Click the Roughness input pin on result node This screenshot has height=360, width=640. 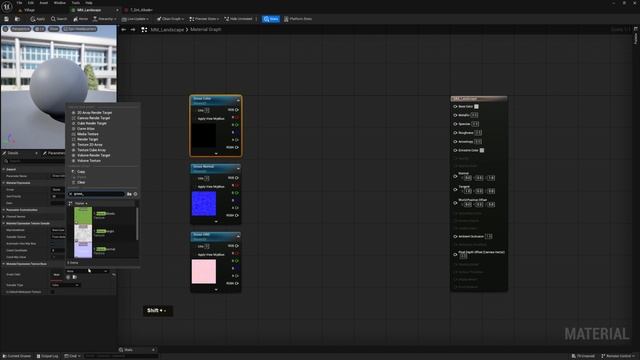pos(455,133)
